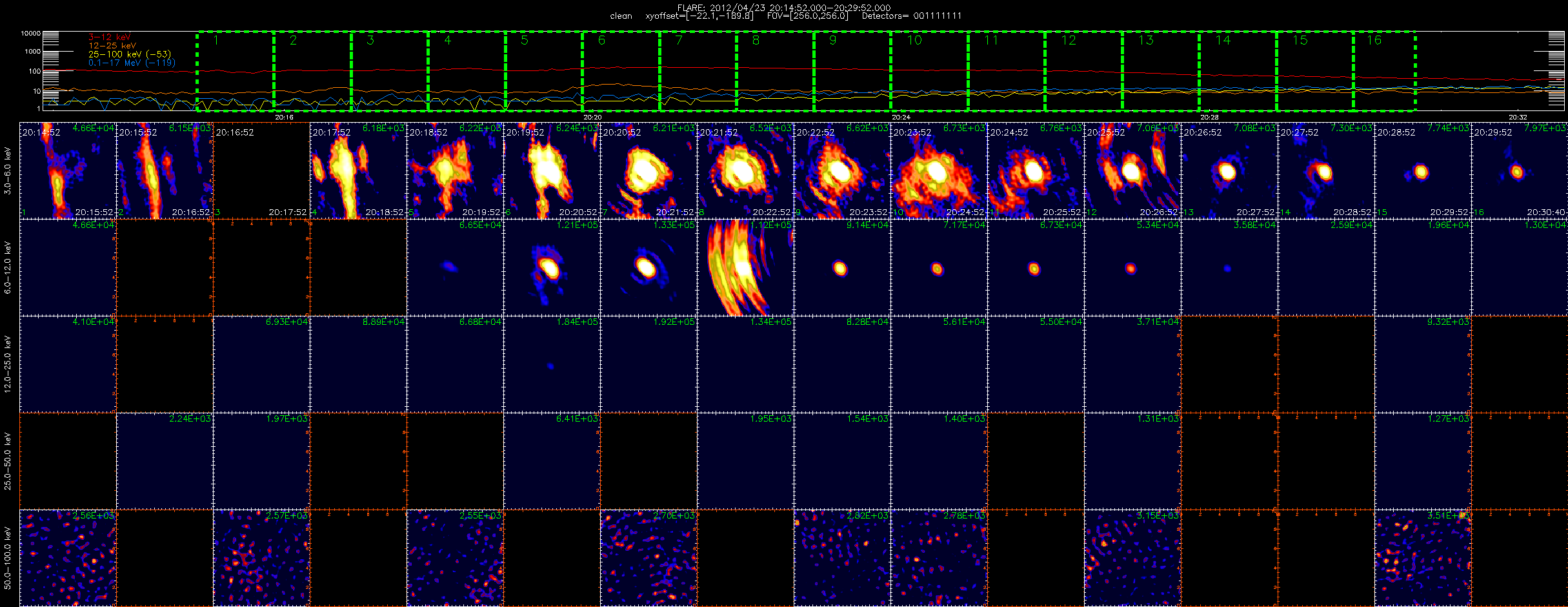Click the peak value 5.61E+04 label

tap(965, 322)
